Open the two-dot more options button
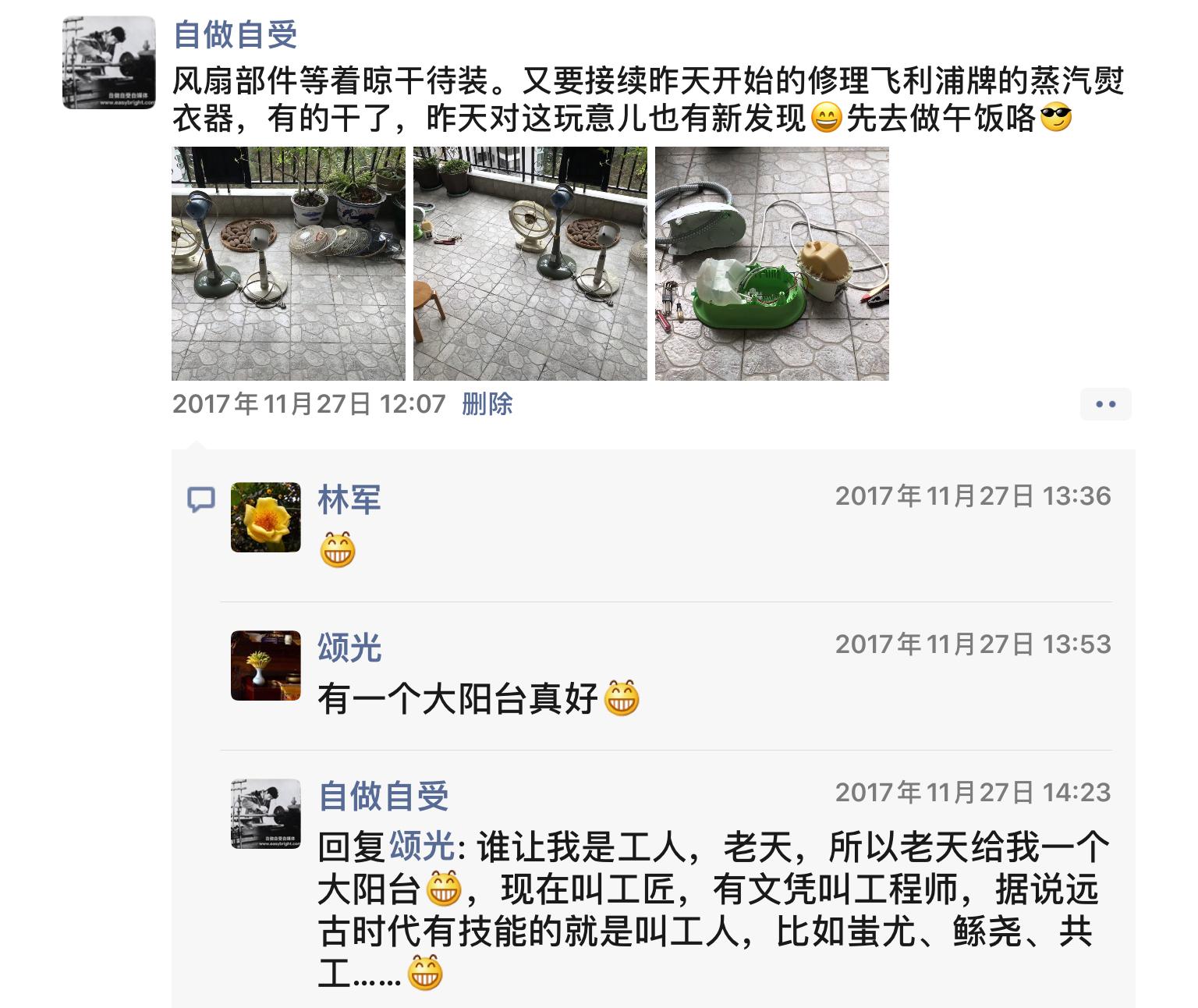This screenshot has width=1198, height=1008. [1105, 404]
